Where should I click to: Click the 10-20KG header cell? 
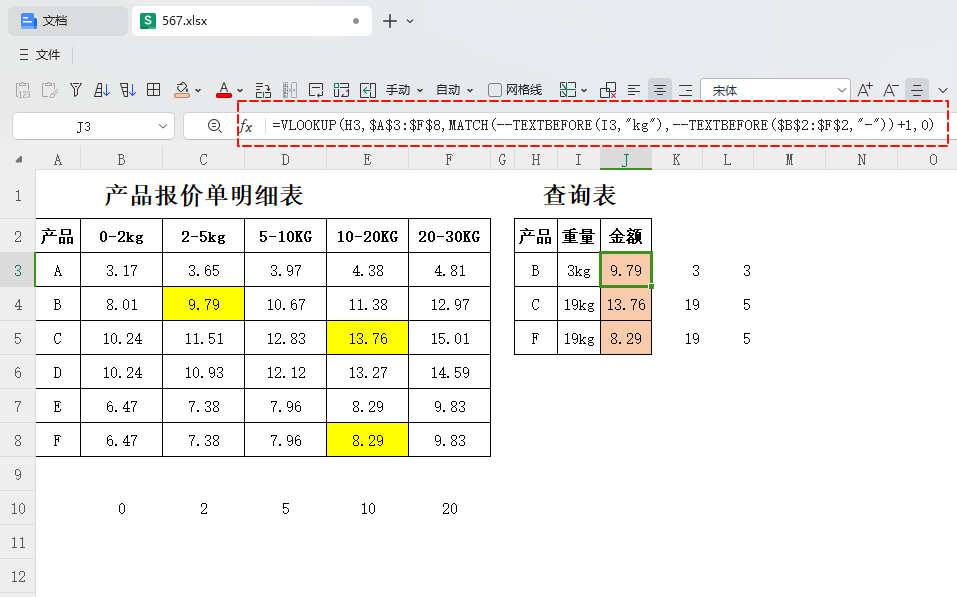[x=367, y=236]
